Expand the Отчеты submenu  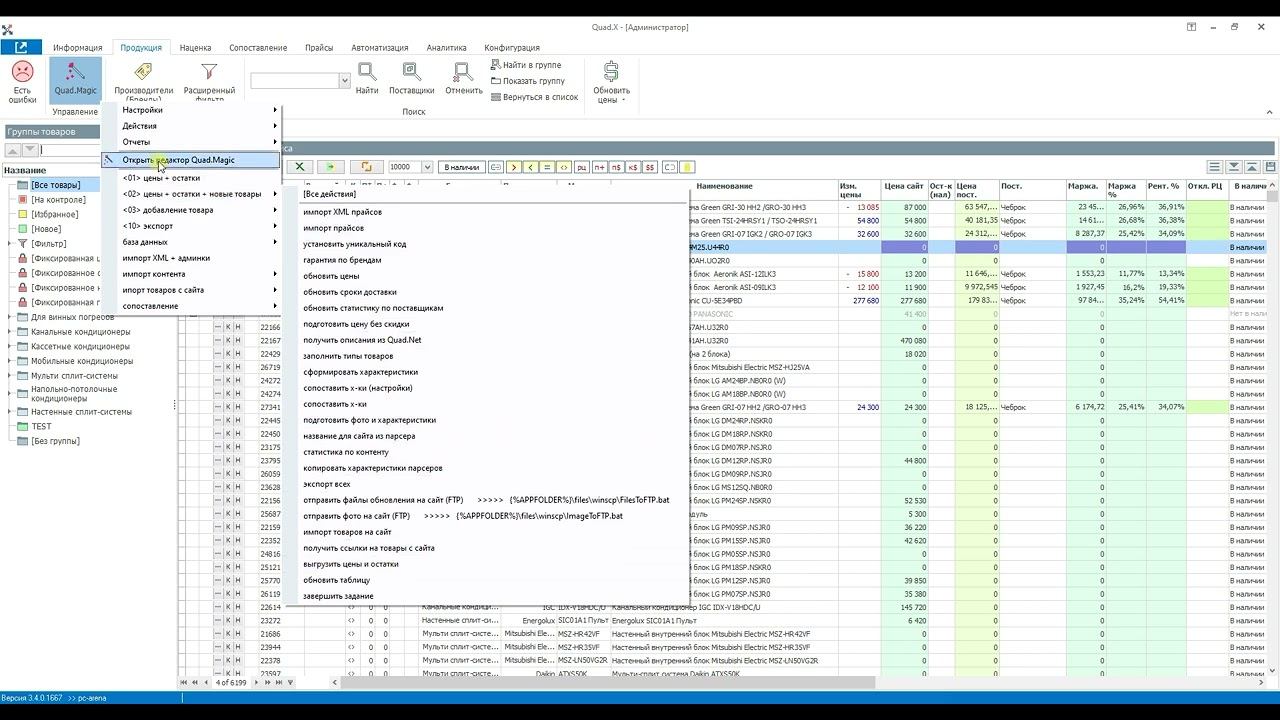192,142
